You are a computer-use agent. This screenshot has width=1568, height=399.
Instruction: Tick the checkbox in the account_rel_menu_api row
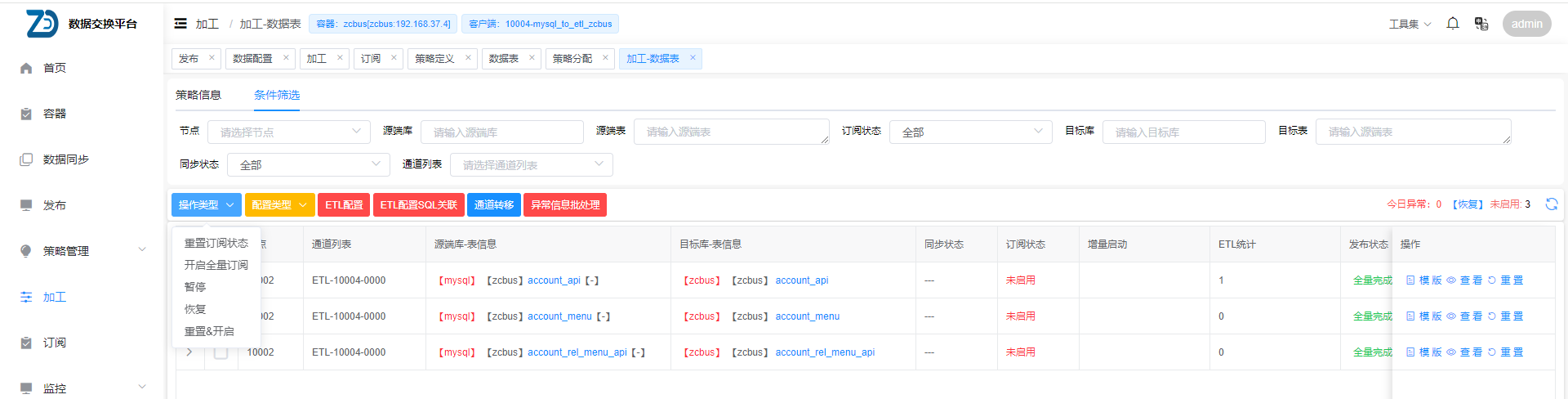click(220, 352)
